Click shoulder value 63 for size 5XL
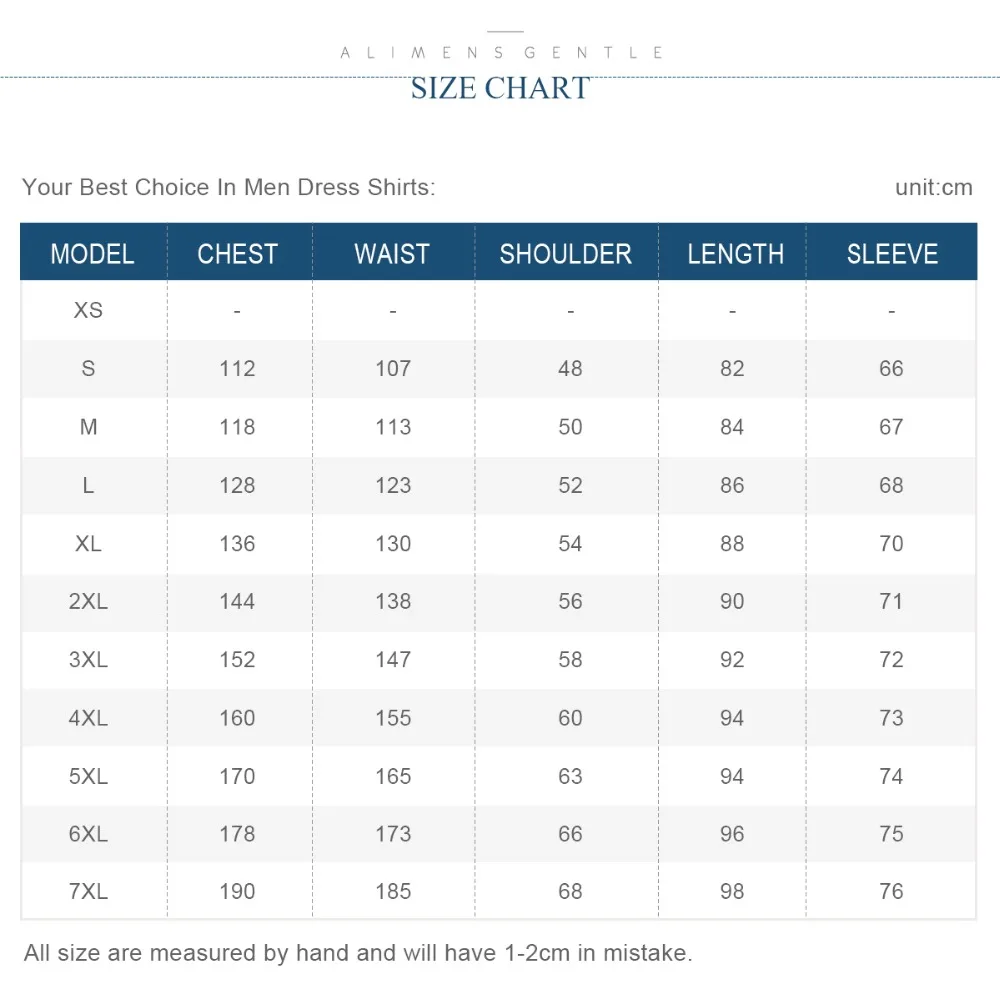The height and width of the screenshot is (1000, 1000). point(570,776)
